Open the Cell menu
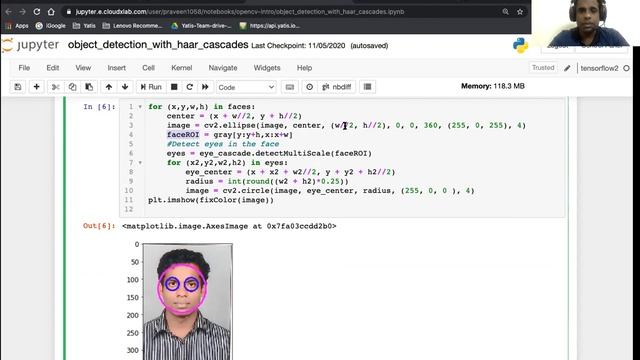The image size is (640, 360). click(x=148, y=68)
